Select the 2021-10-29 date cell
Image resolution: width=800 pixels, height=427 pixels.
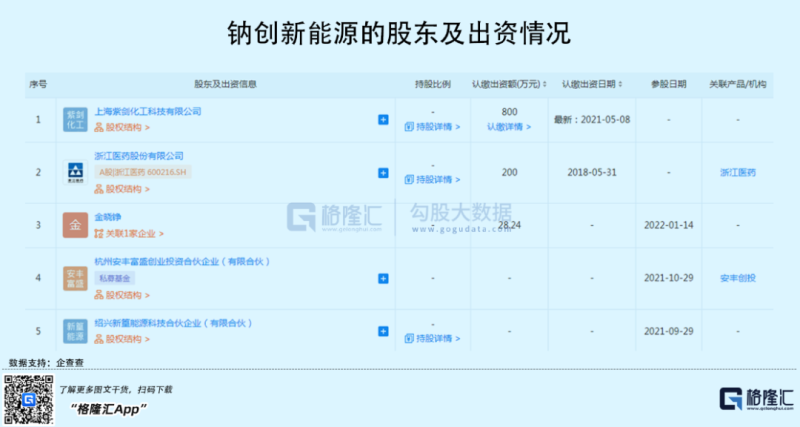tap(668, 278)
